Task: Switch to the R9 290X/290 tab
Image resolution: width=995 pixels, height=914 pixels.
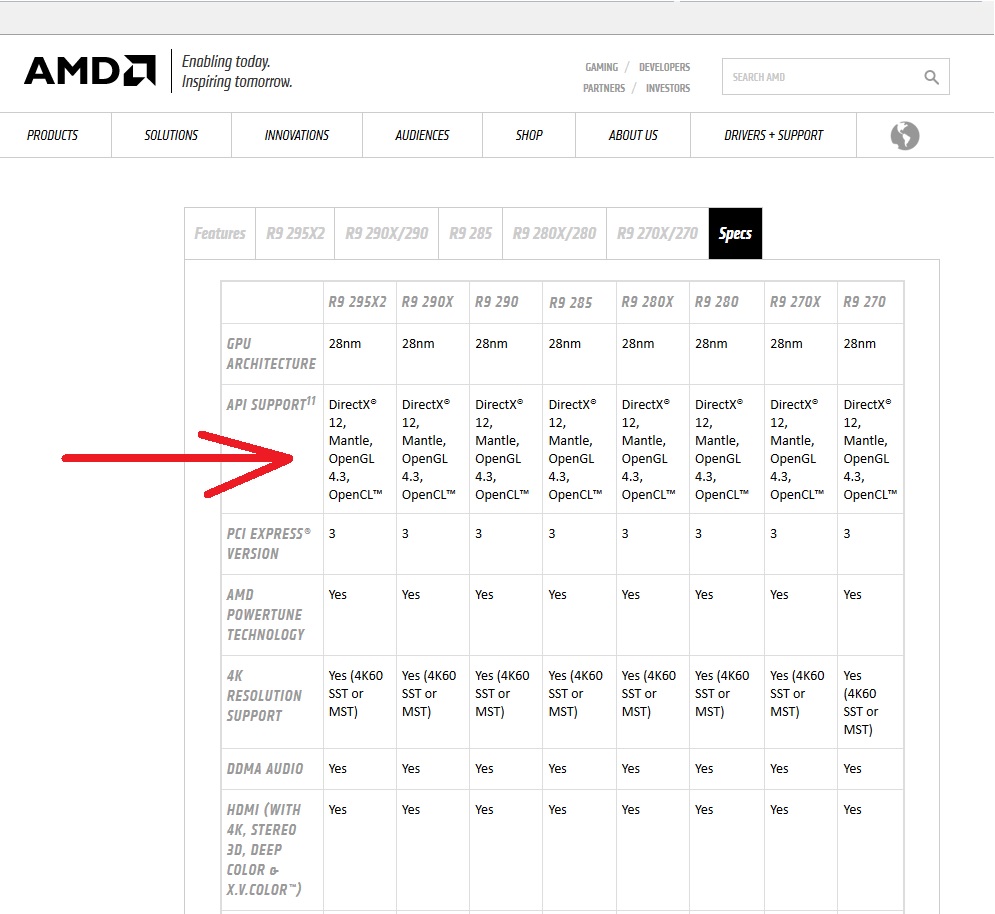Action: pyautogui.click(x=386, y=234)
